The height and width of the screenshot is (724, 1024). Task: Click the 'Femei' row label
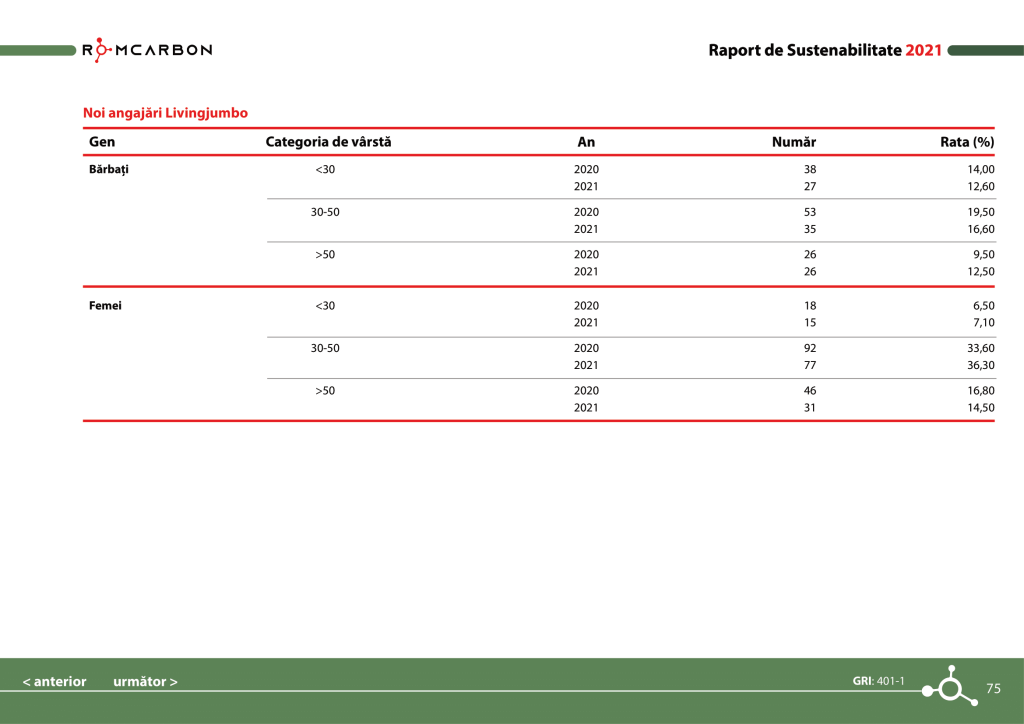click(105, 306)
